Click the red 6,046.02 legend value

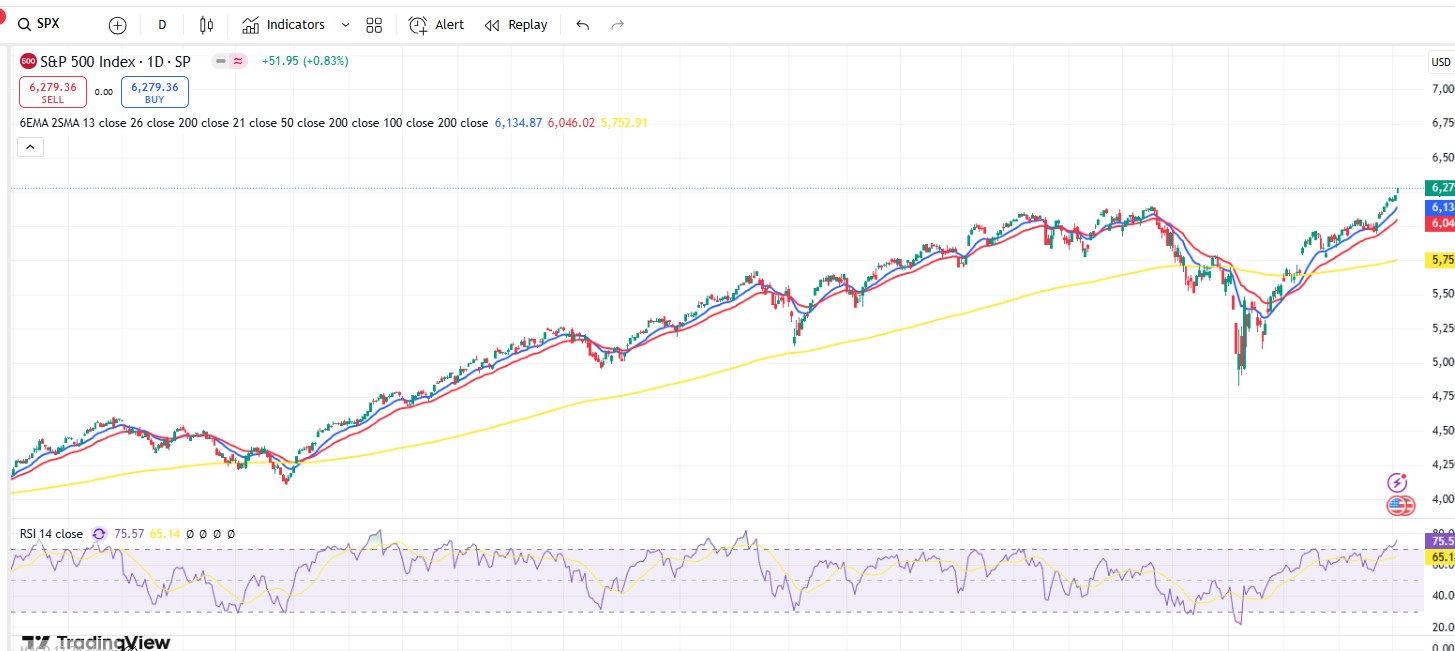[x=571, y=123]
